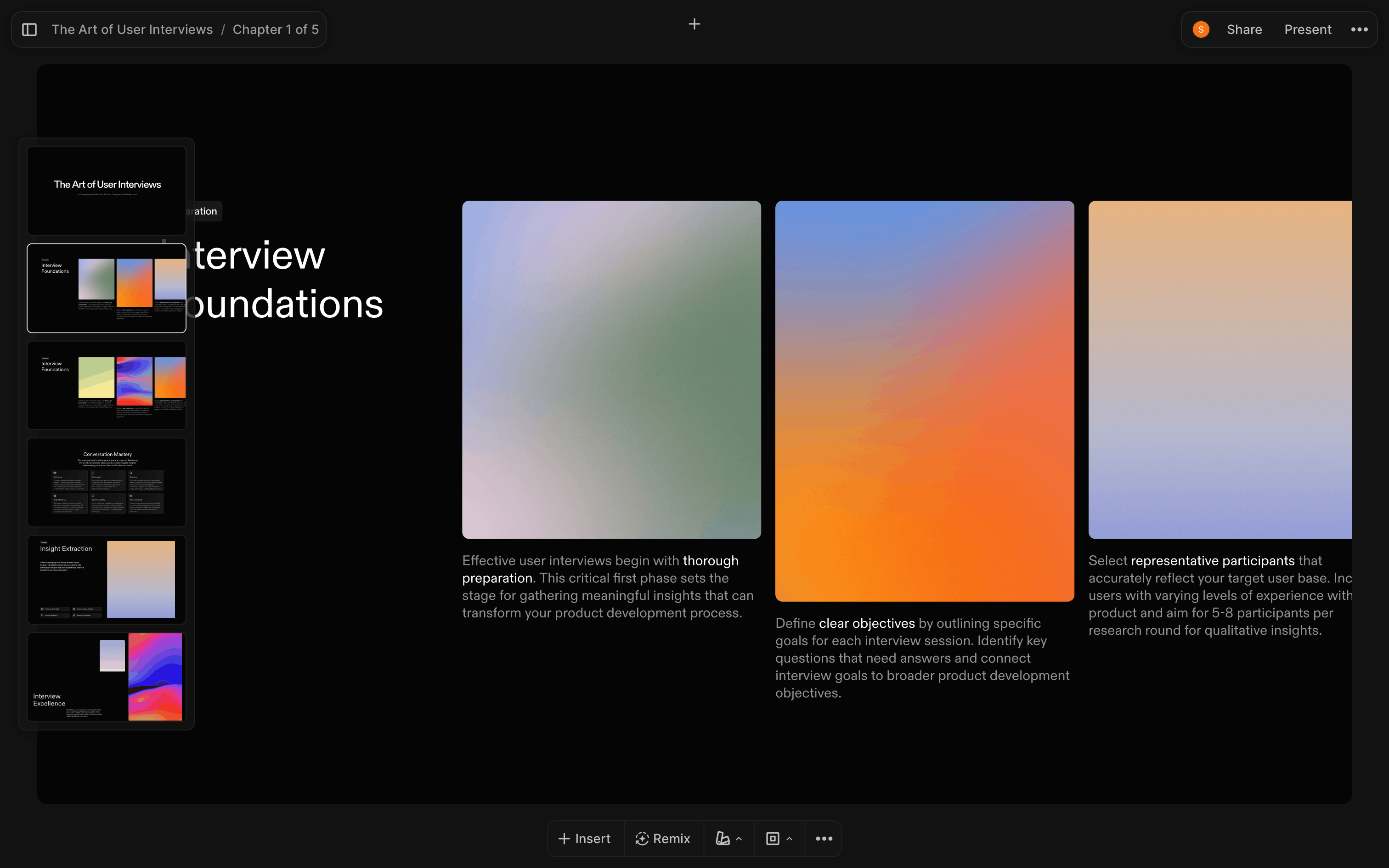1389x868 pixels.
Task: Open The Art of User Interviews breadcrumb
Action: (x=132, y=29)
